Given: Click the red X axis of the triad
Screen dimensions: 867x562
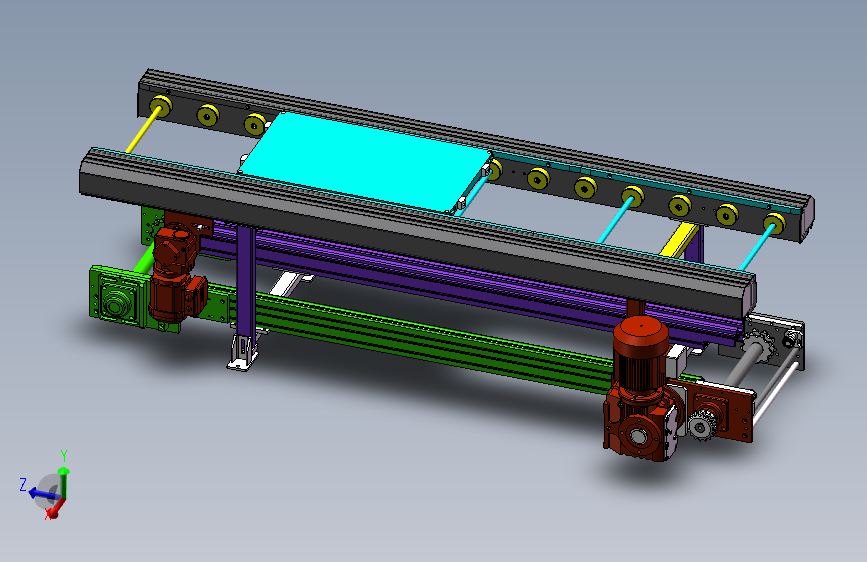Looking at the screenshot, I should pyautogui.click(x=55, y=509).
